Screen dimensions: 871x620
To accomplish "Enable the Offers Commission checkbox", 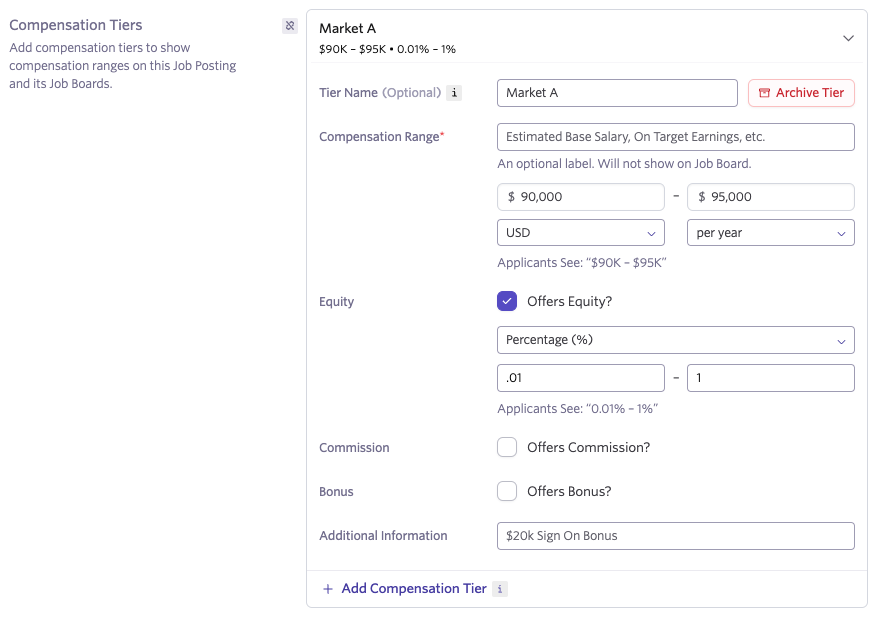I will point(507,447).
